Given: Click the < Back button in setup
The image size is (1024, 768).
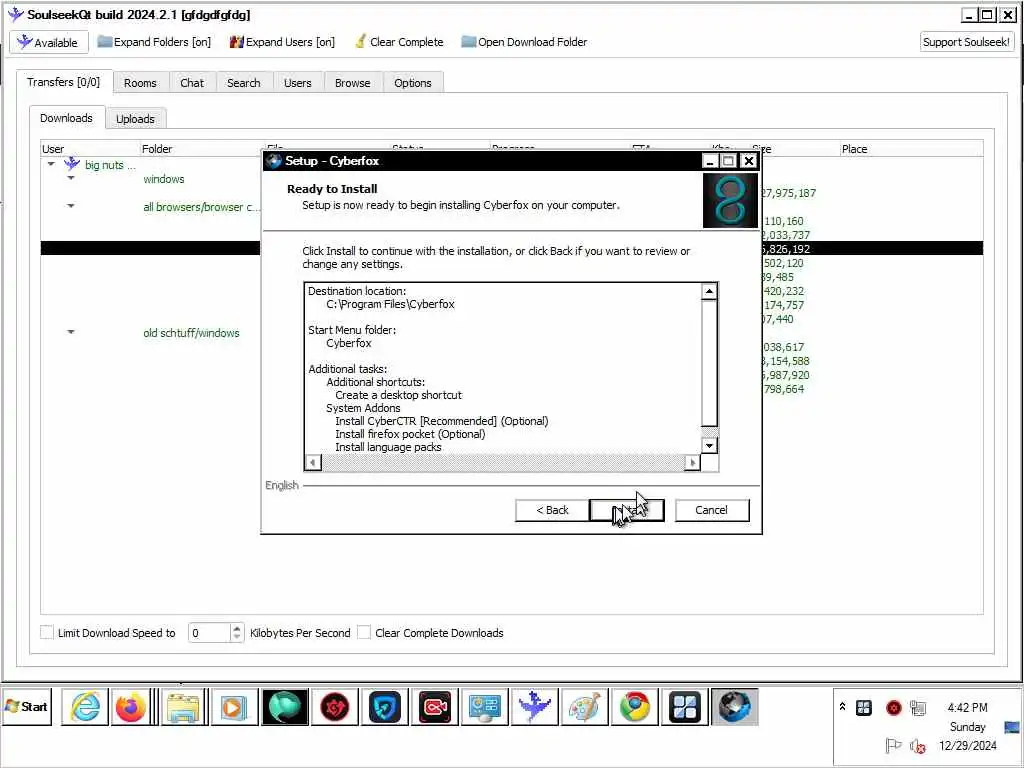Looking at the screenshot, I should pos(552,510).
